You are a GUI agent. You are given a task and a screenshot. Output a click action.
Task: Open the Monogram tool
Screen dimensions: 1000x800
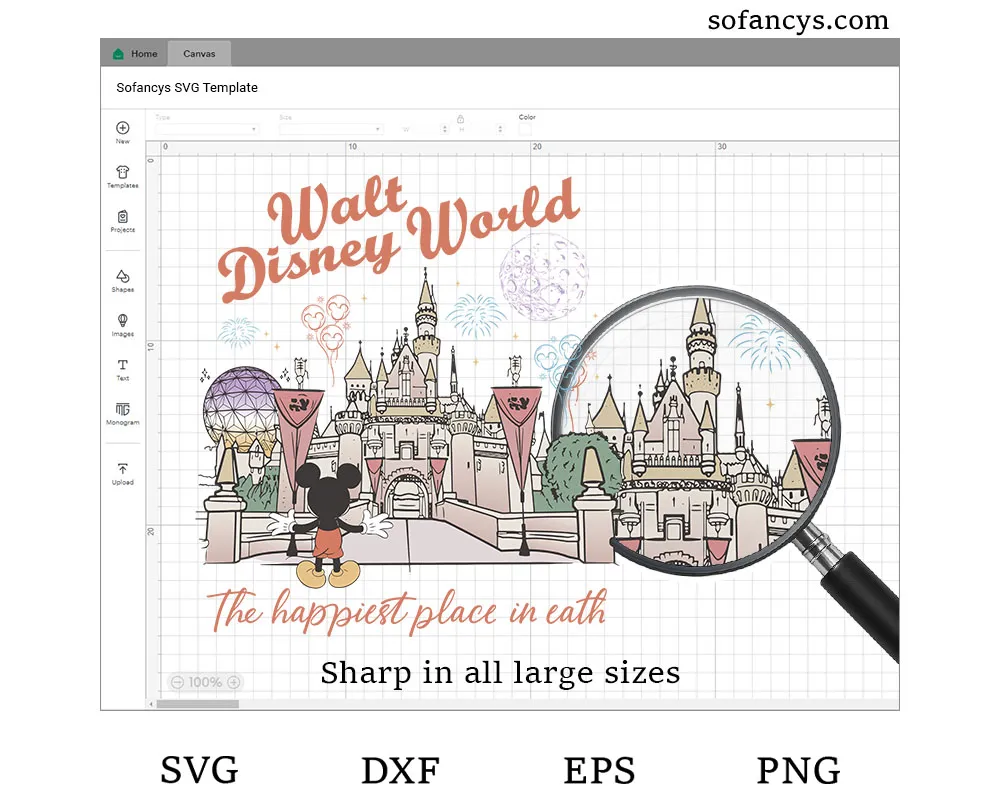pos(122,413)
